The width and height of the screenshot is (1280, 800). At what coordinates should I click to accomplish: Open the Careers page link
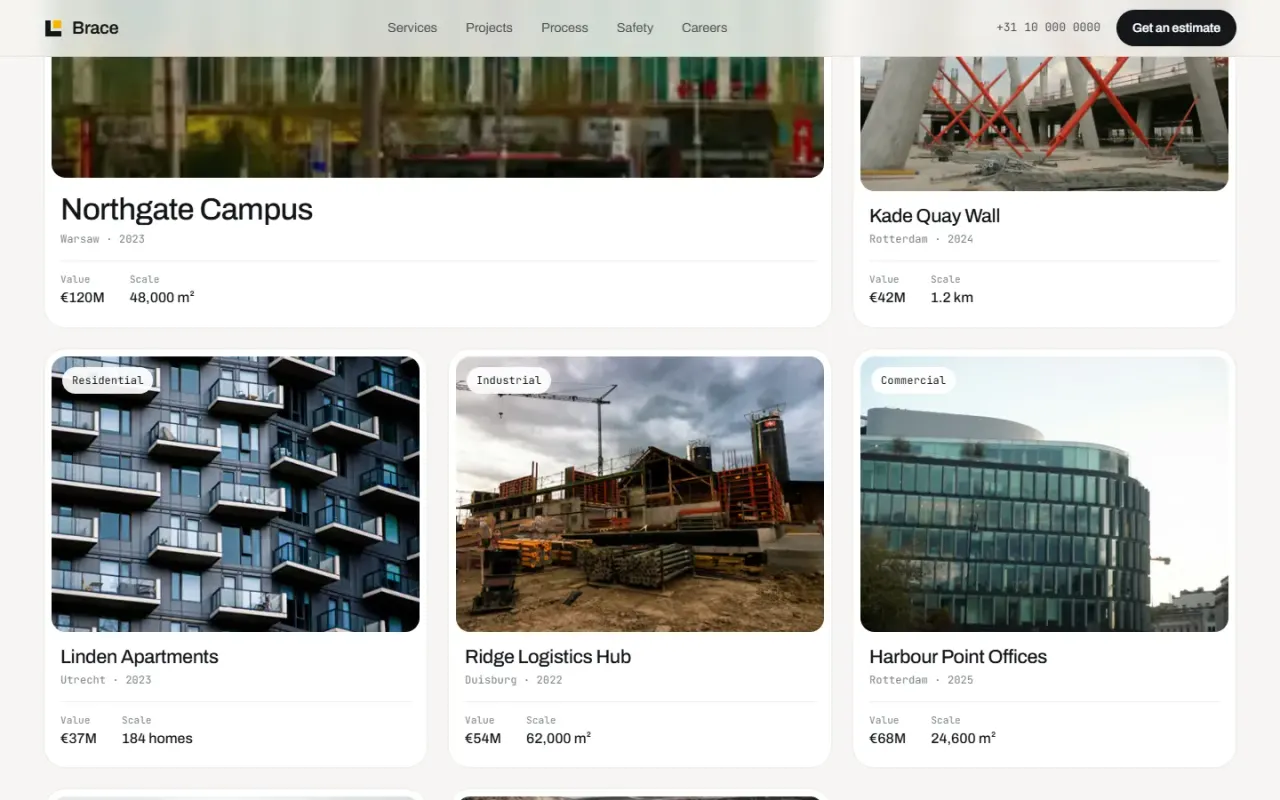pos(704,28)
